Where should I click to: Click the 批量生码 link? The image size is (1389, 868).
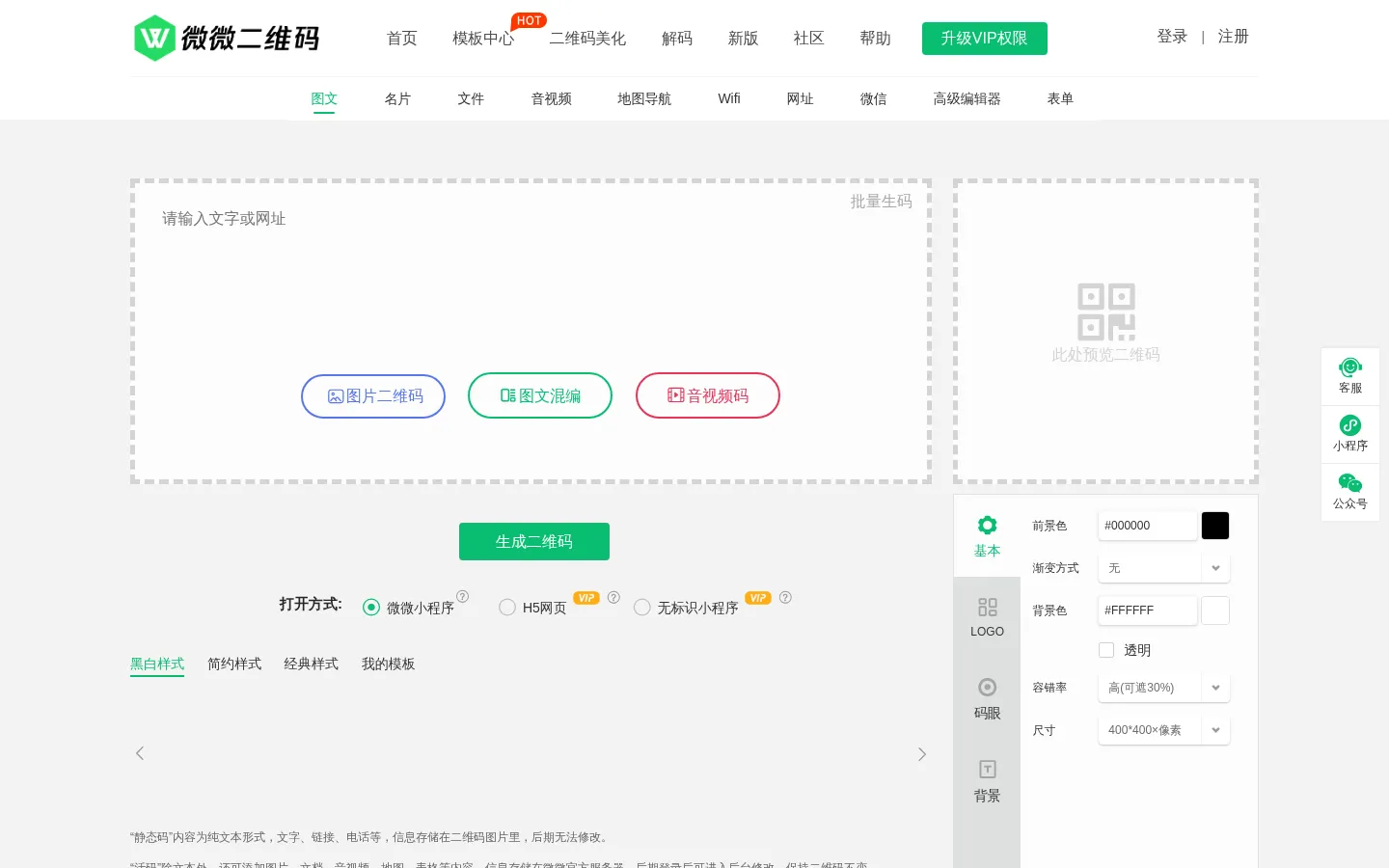tap(881, 202)
